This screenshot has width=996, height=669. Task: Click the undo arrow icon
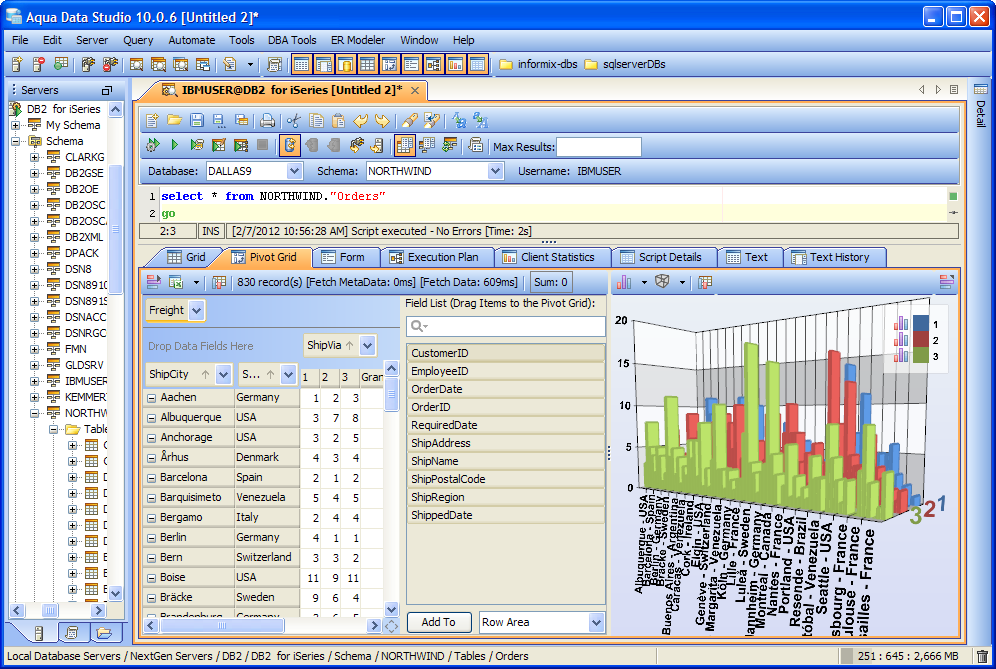361,121
